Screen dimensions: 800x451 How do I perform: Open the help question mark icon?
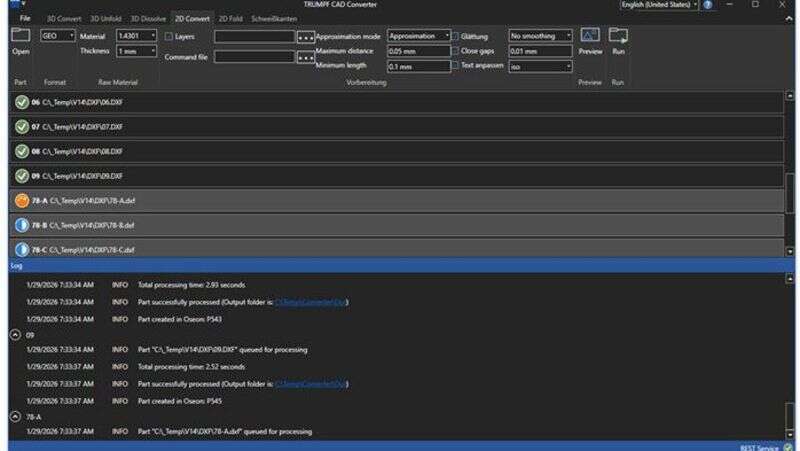(709, 5)
